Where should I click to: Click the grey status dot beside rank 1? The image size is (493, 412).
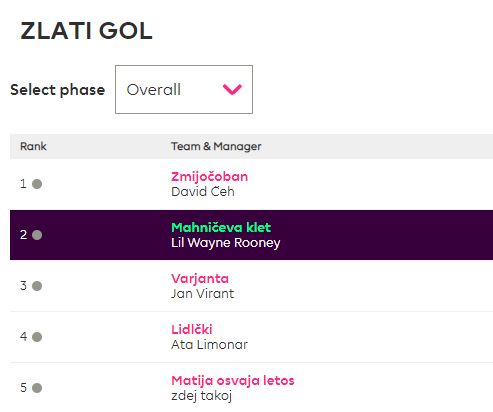click(x=37, y=184)
